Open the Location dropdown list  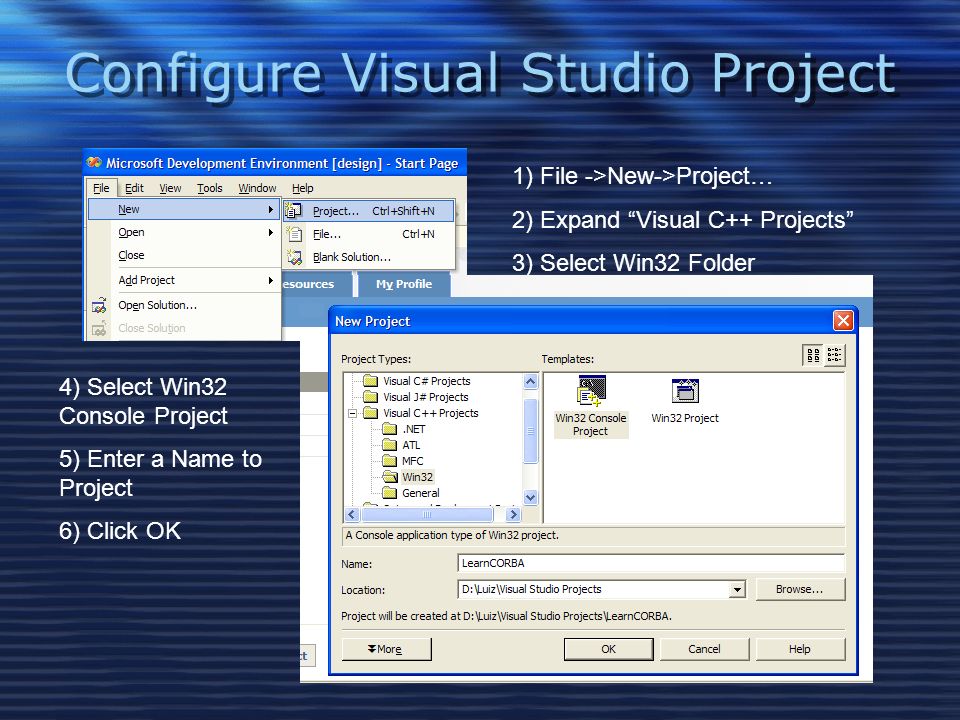tap(737, 590)
